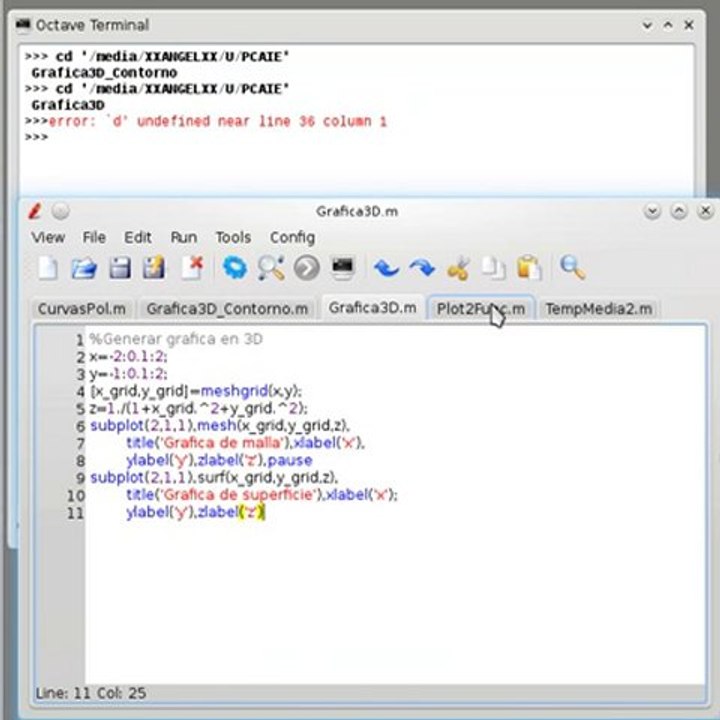Image resolution: width=720 pixels, height=720 pixels.
Task: Click the red pen icon in the editor title bar
Action: tap(35, 211)
